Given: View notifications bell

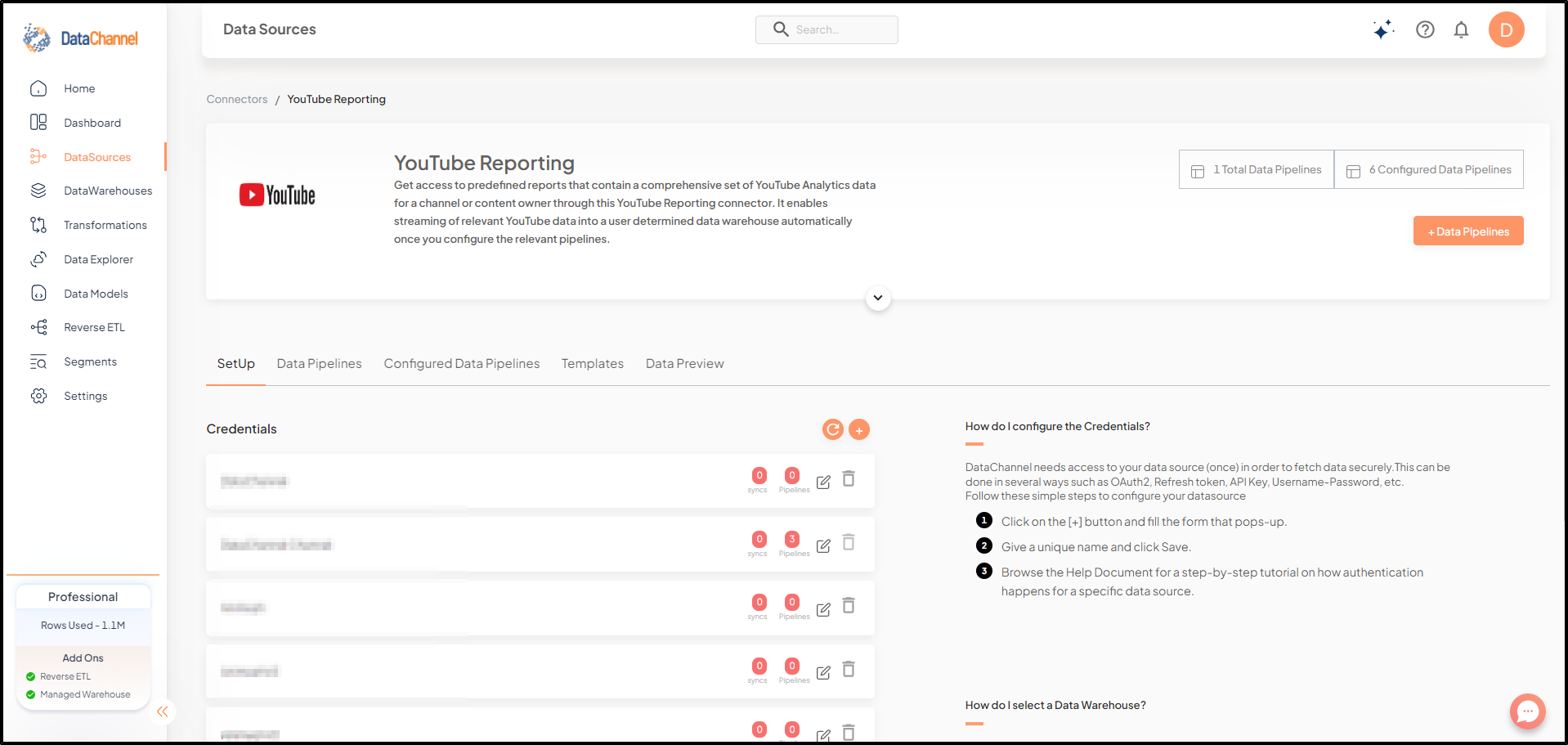Looking at the screenshot, I should click(x=1461, y=29).
